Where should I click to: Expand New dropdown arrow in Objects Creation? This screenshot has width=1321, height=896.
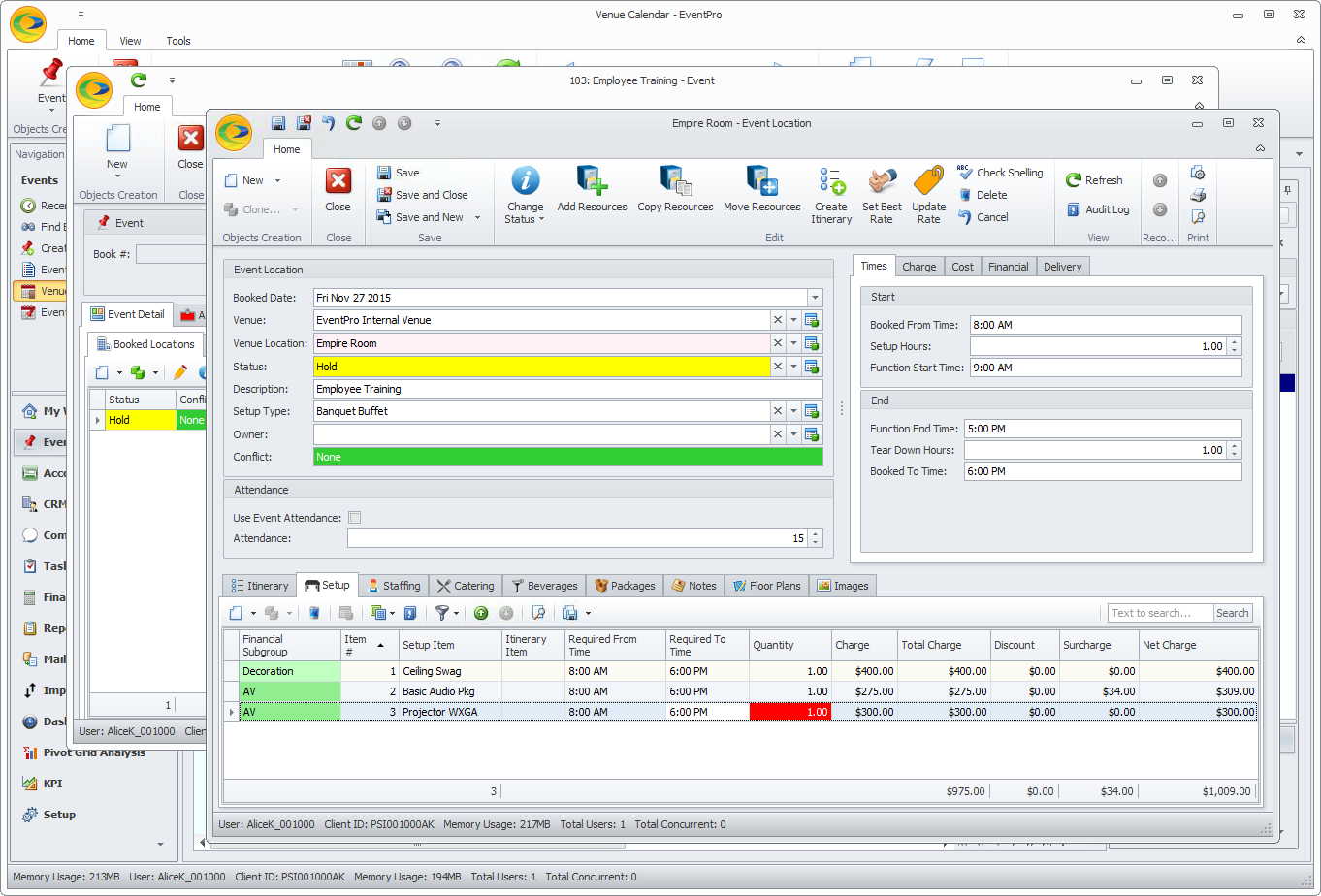click(x=278, y=181)
